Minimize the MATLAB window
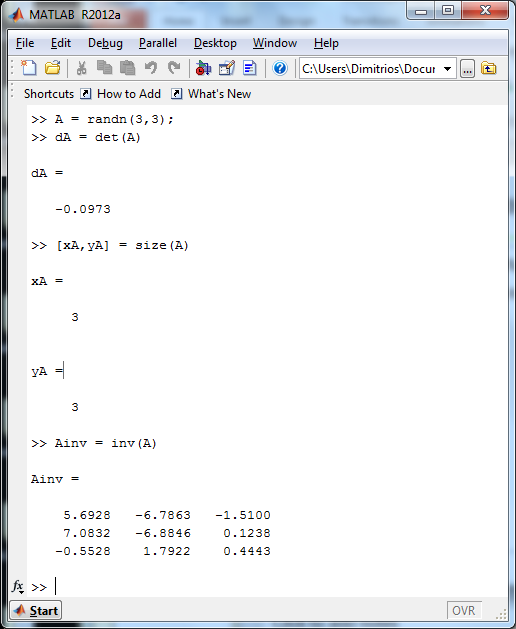 [x=421, y=10]
